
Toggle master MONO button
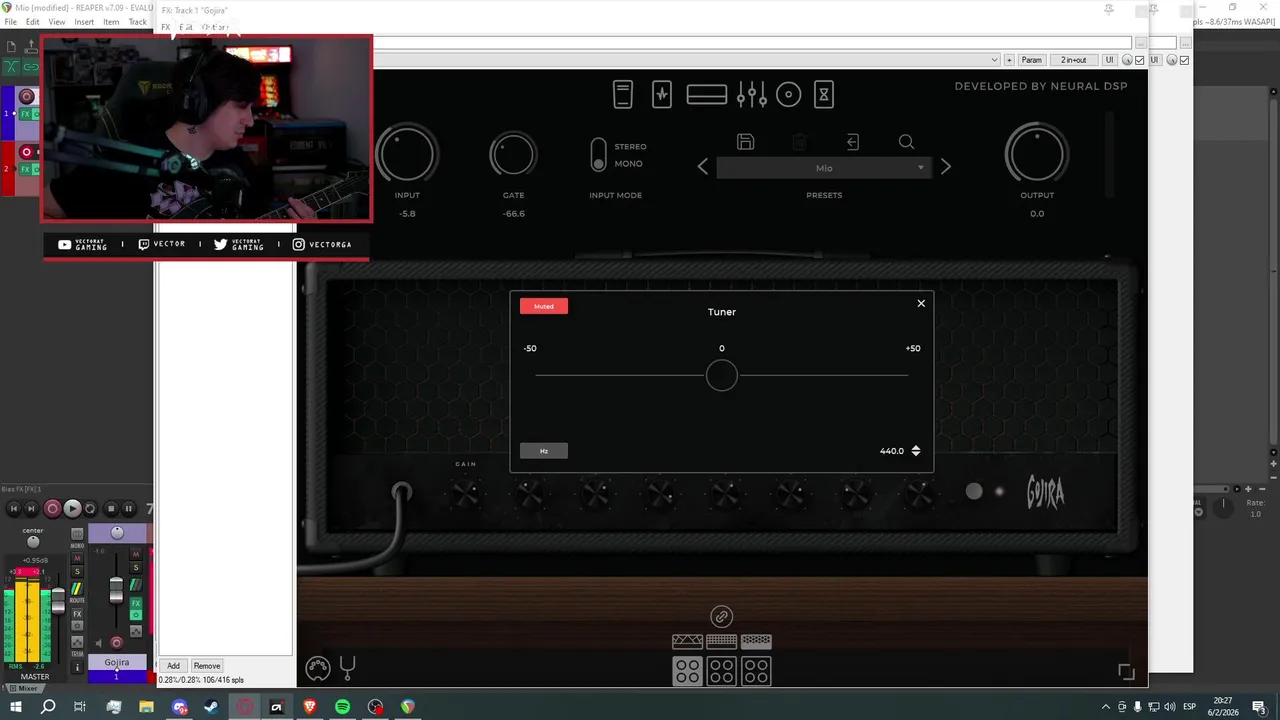[x=77, y=534]
